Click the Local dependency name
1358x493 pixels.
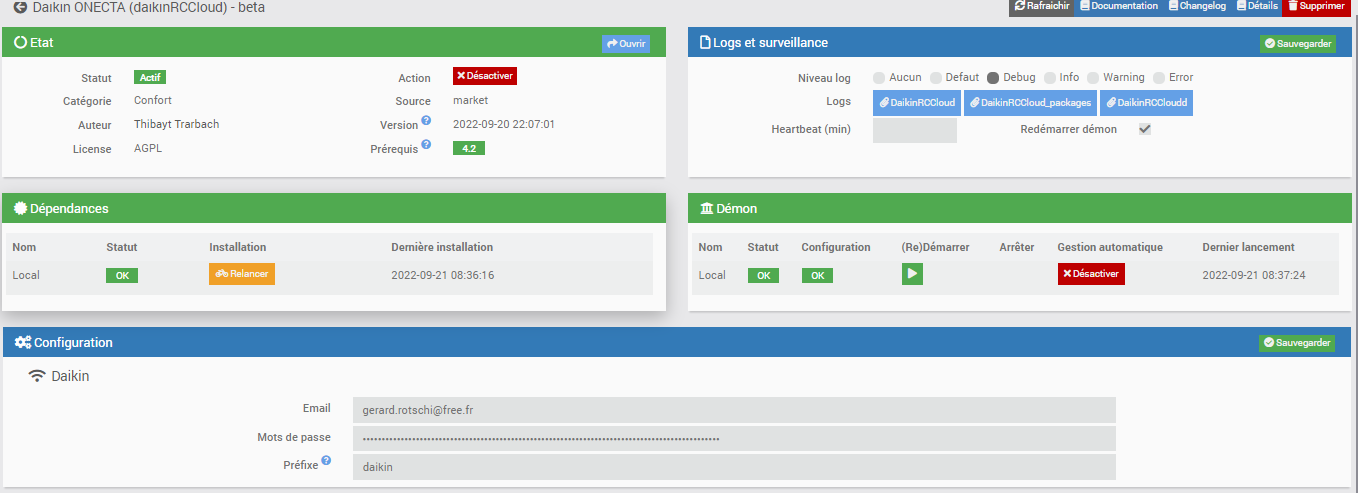pyautogui.click(x=26, y=275)
